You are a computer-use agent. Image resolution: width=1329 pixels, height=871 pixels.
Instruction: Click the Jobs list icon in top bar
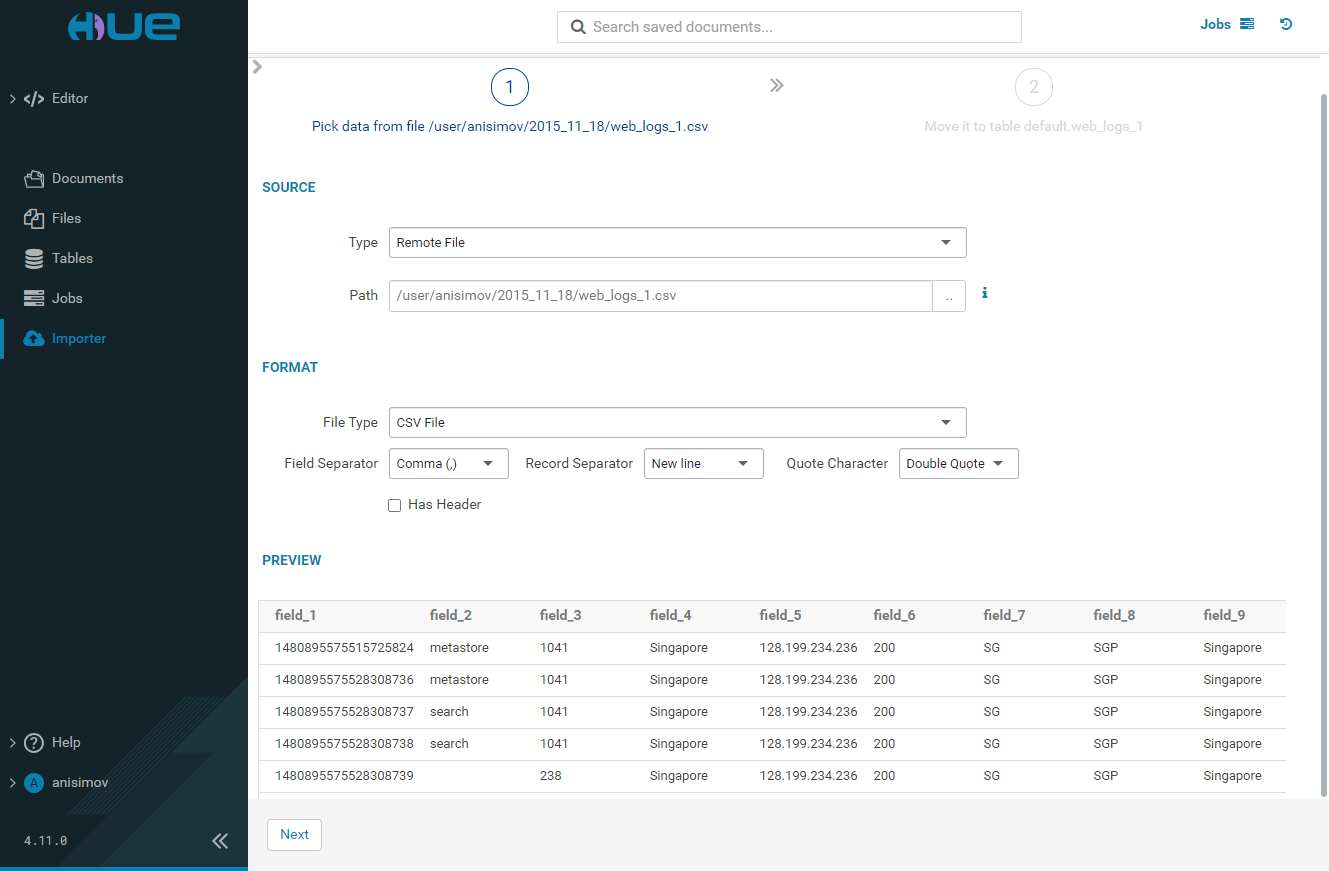(1247, 24)
